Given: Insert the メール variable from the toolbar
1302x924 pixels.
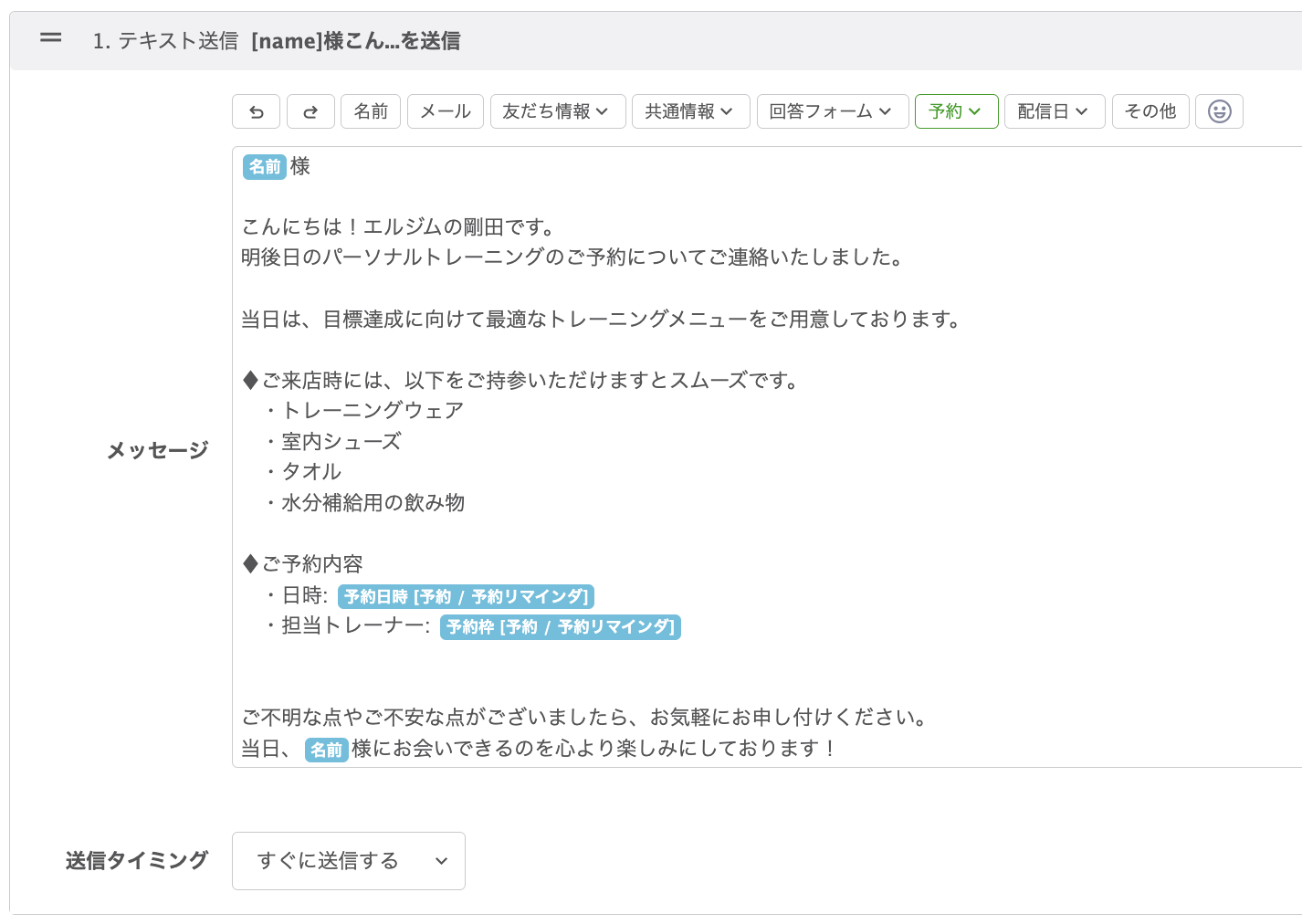Looking at the screenshot, I should (x=445, y=111).
